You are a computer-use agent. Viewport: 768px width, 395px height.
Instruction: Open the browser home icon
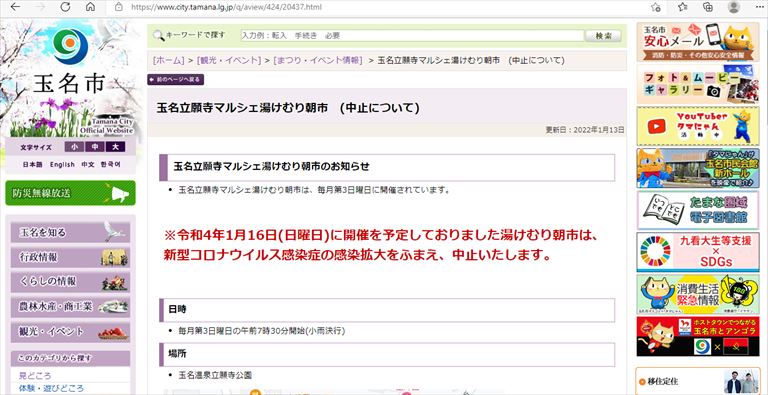[90, 7]
